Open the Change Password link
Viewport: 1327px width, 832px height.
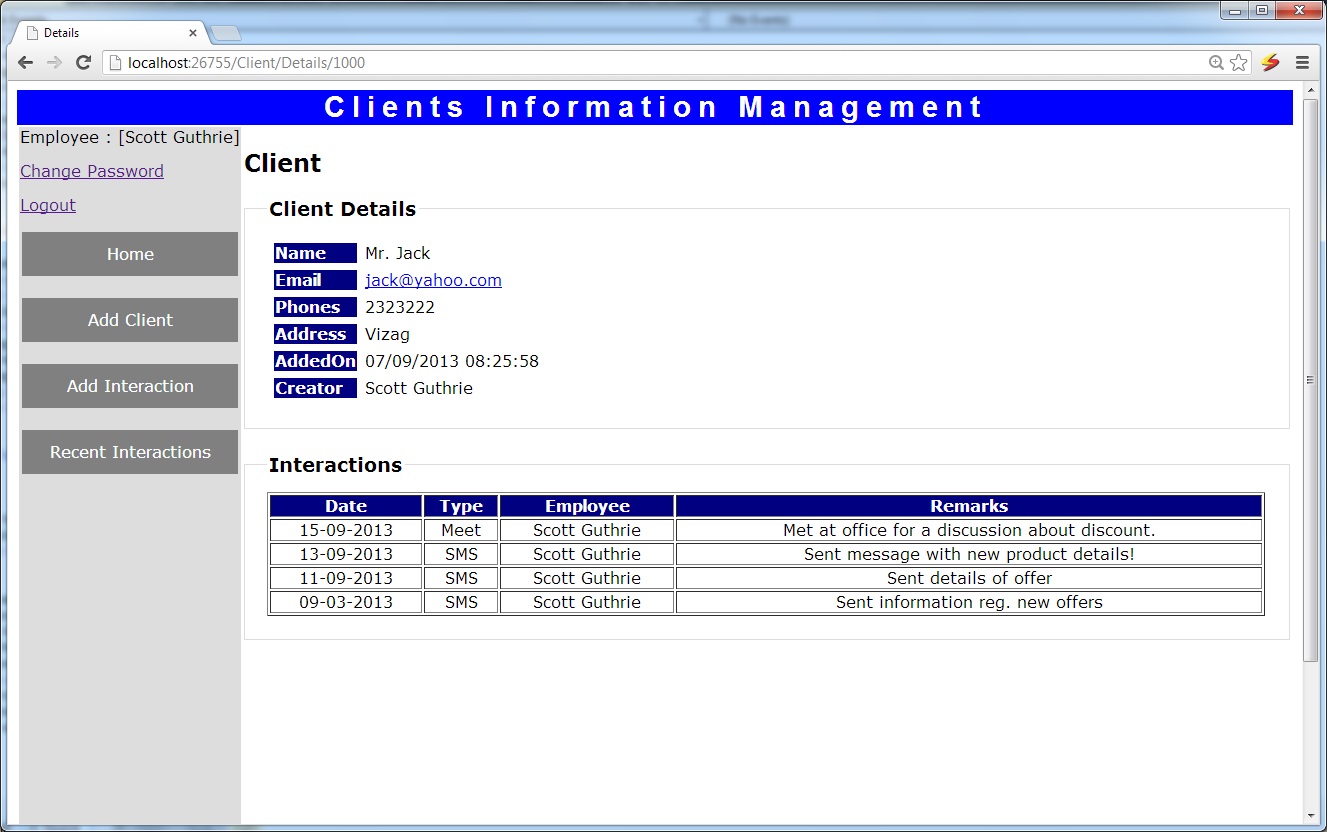tap(92, 171)
